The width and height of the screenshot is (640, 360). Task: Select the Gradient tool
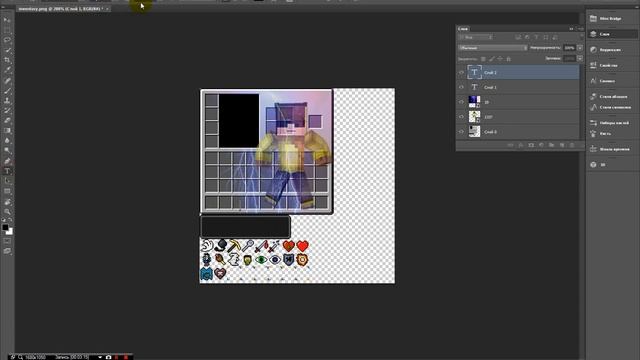tap(7, 131)
